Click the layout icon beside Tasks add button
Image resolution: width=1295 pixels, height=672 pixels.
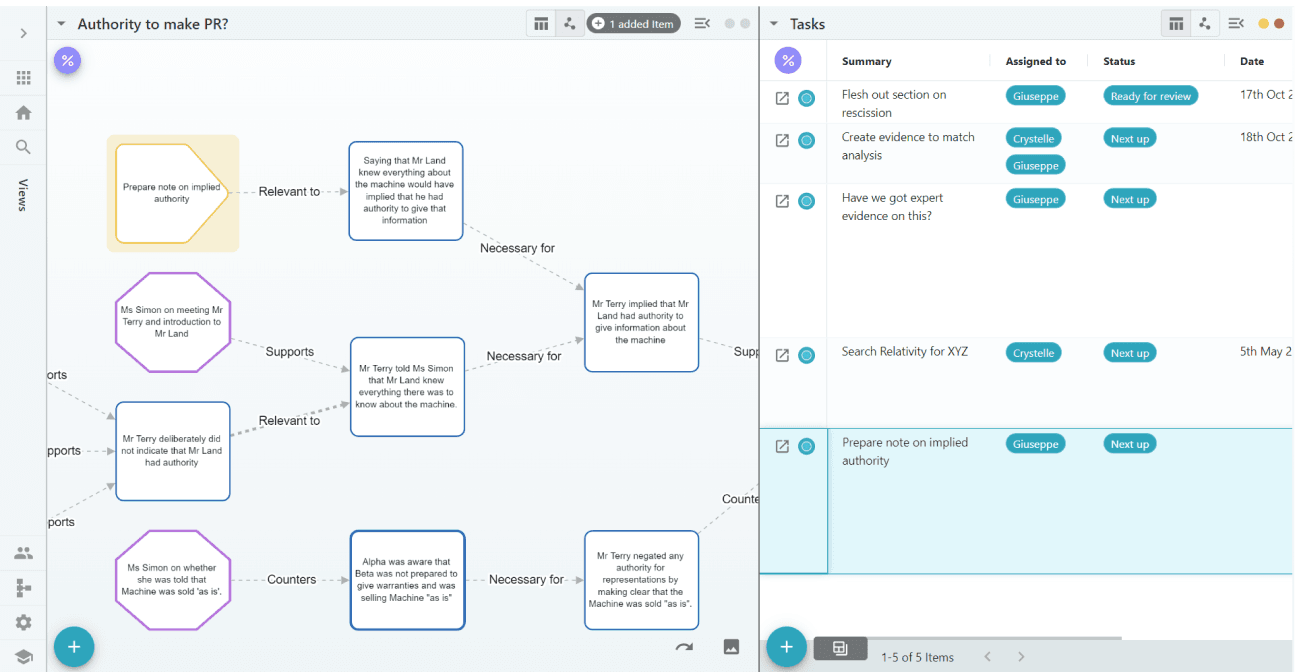click(840, 649)
